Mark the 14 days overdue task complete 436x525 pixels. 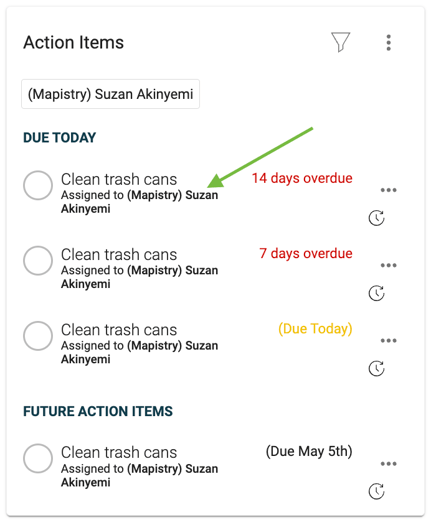pos(38,185)
